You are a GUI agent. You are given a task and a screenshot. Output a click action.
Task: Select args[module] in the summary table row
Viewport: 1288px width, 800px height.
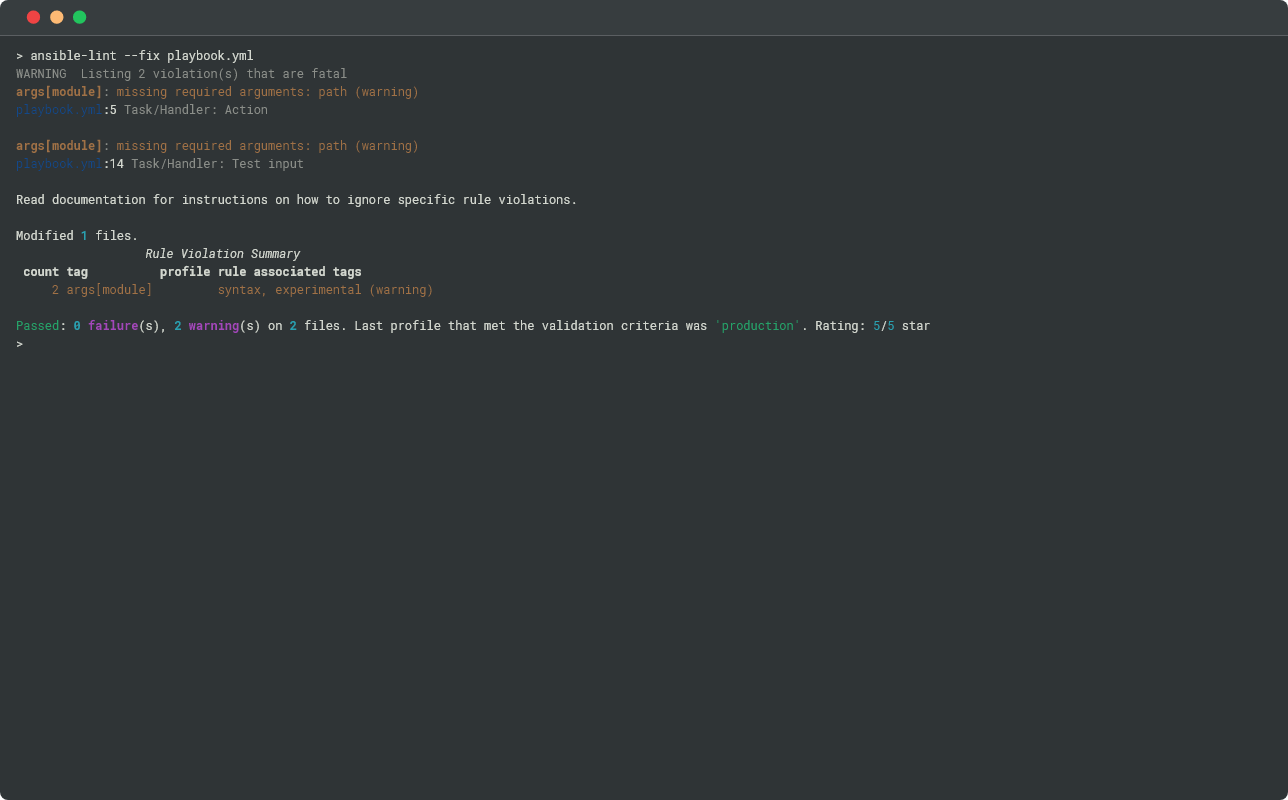pyautogui.click(x=109, y=290)
